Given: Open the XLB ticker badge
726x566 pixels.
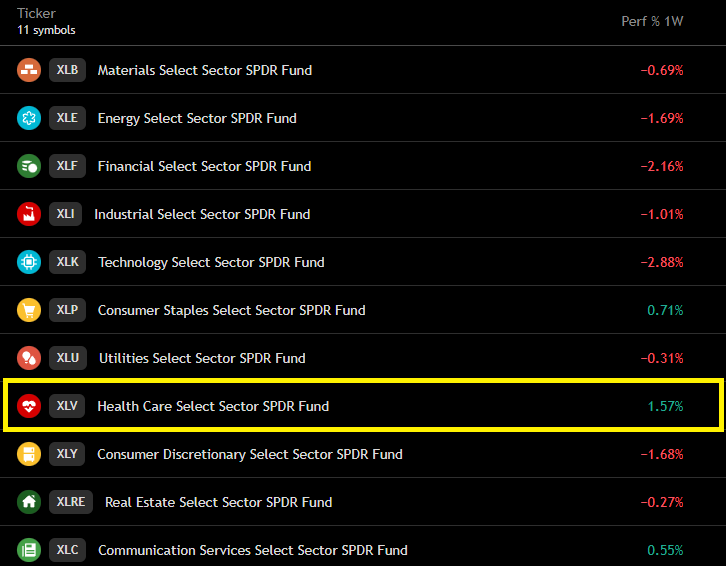Looking at the screenshot, I should [68, 70].
